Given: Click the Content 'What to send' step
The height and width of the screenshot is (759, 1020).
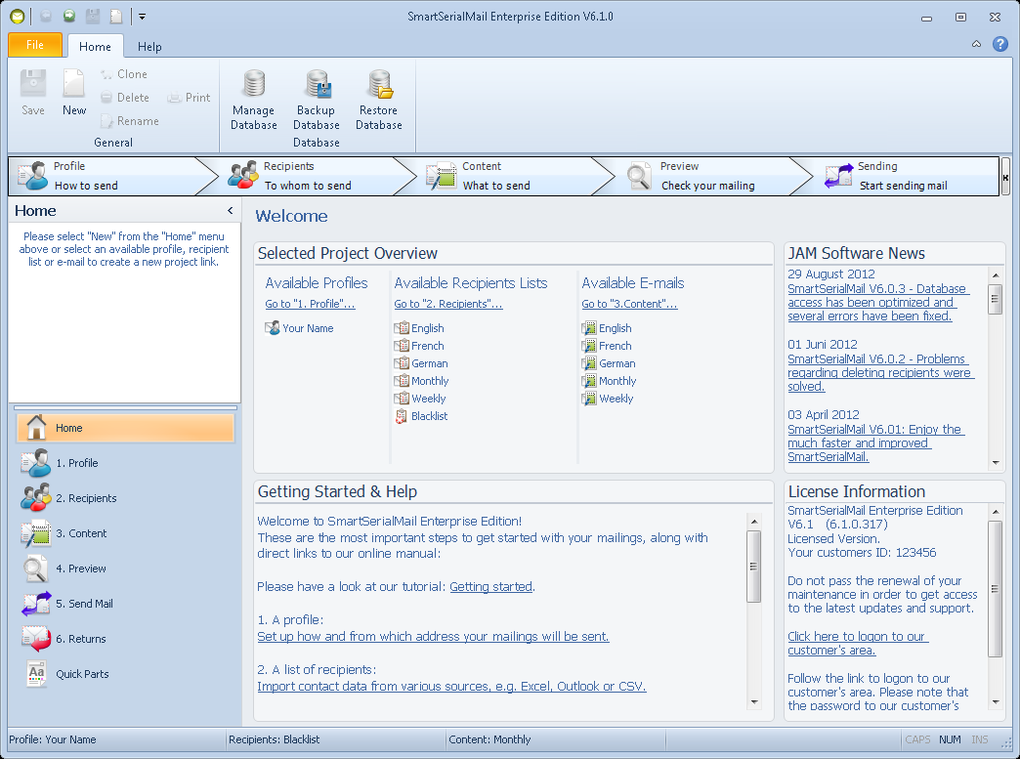Looking at the screenshot, I should (x=511, y=176).
